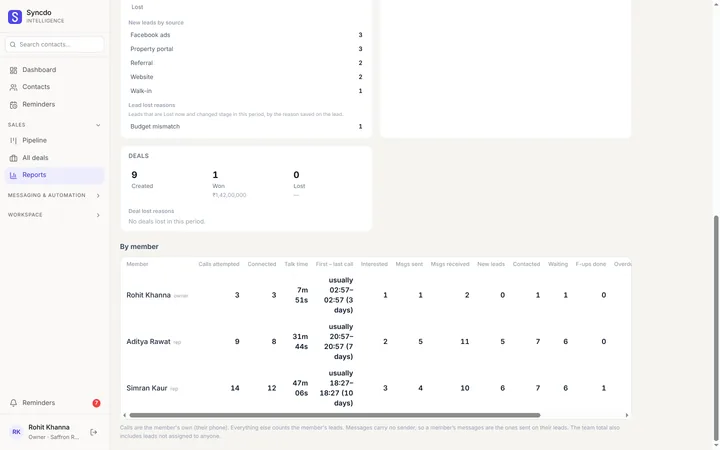Click the 0 Lost deals figure
Screen dimensions: 720x450
pos(296,175)
